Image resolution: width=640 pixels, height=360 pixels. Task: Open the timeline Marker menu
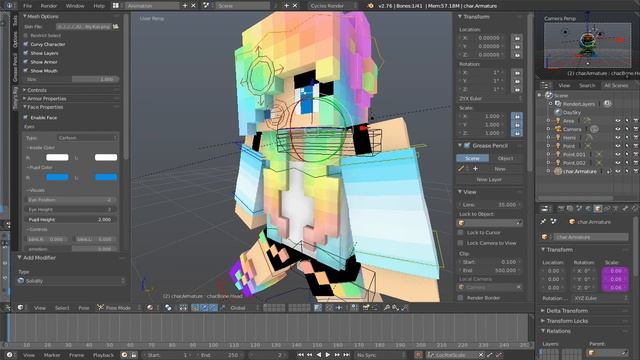point(52,355)
